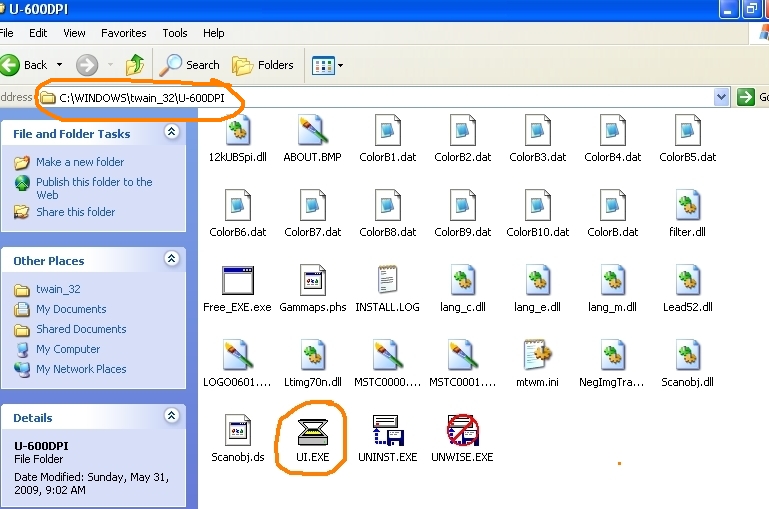Open the View menu

tap(74, 33)
